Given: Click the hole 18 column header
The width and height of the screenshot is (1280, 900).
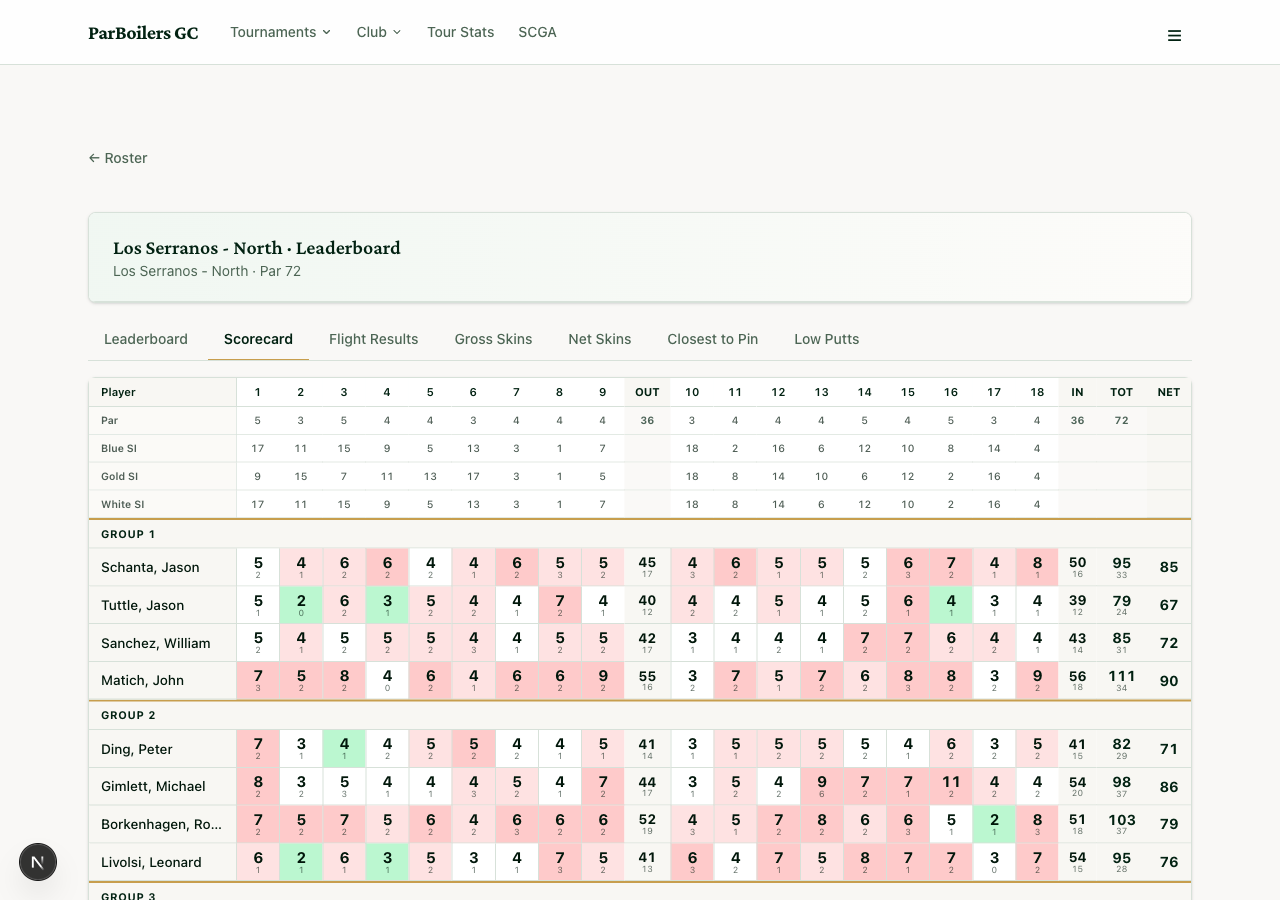Looking at the screenshot, I should point(1037,392).
